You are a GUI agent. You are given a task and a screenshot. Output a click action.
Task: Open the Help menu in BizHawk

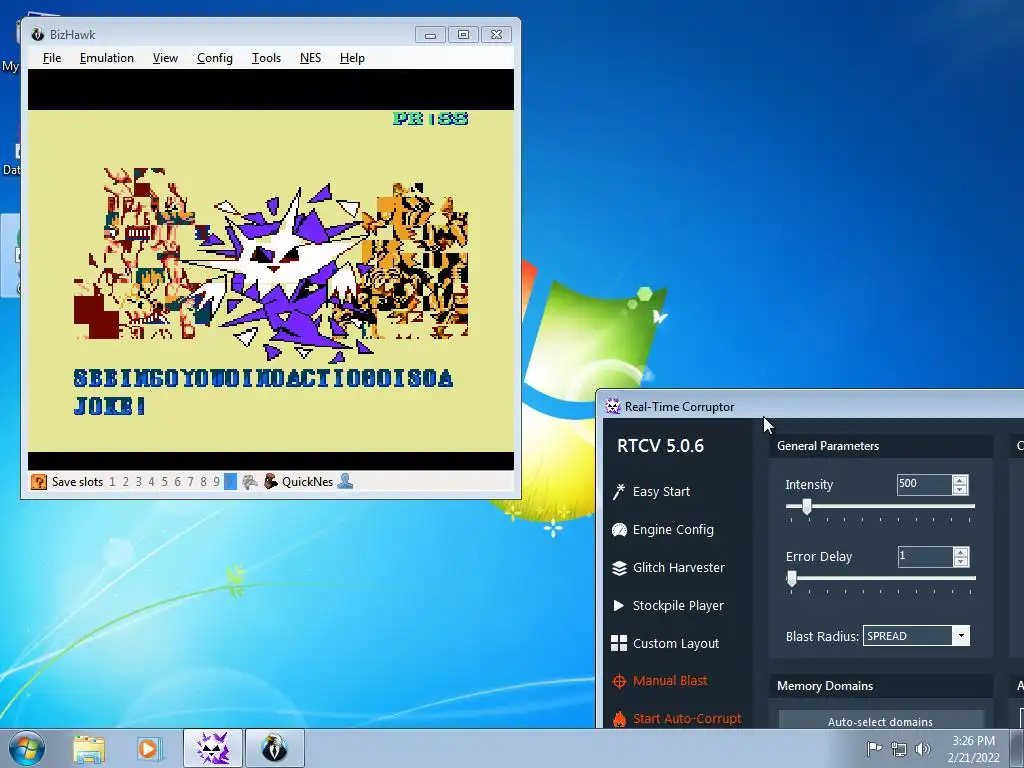352,58
